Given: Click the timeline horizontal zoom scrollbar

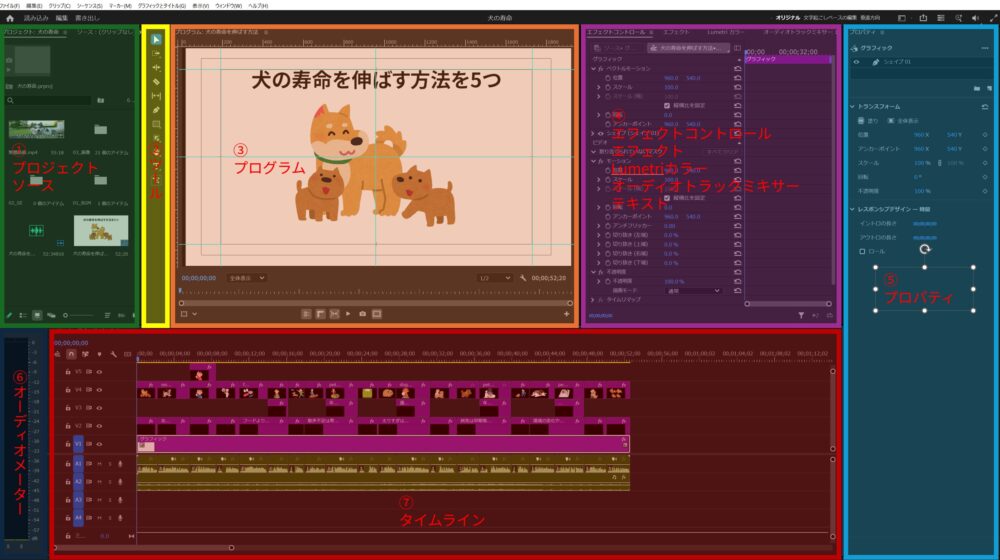Looking at the screenshot, I should click(x=143, y=548).
